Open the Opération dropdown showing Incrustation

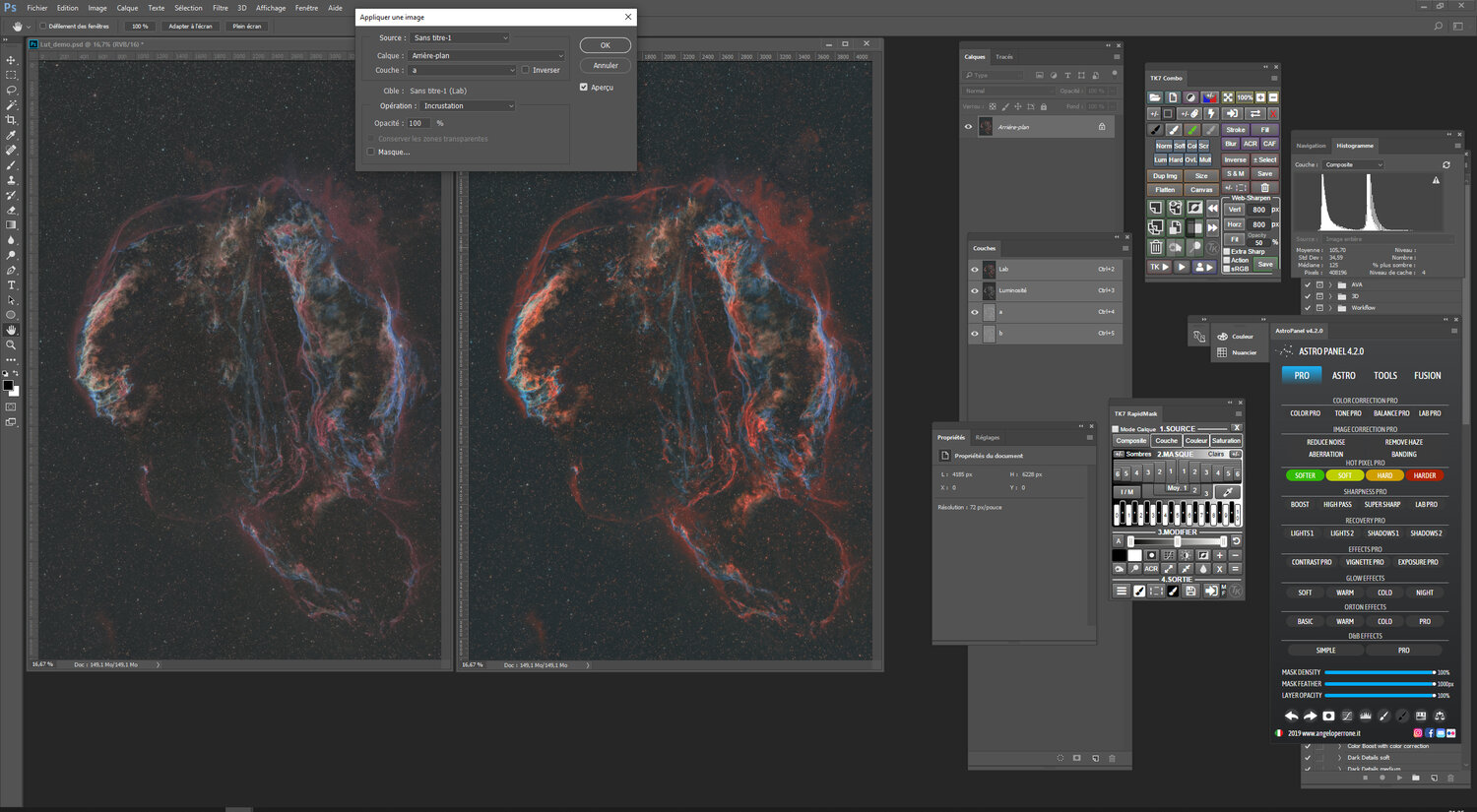point(468,105)
